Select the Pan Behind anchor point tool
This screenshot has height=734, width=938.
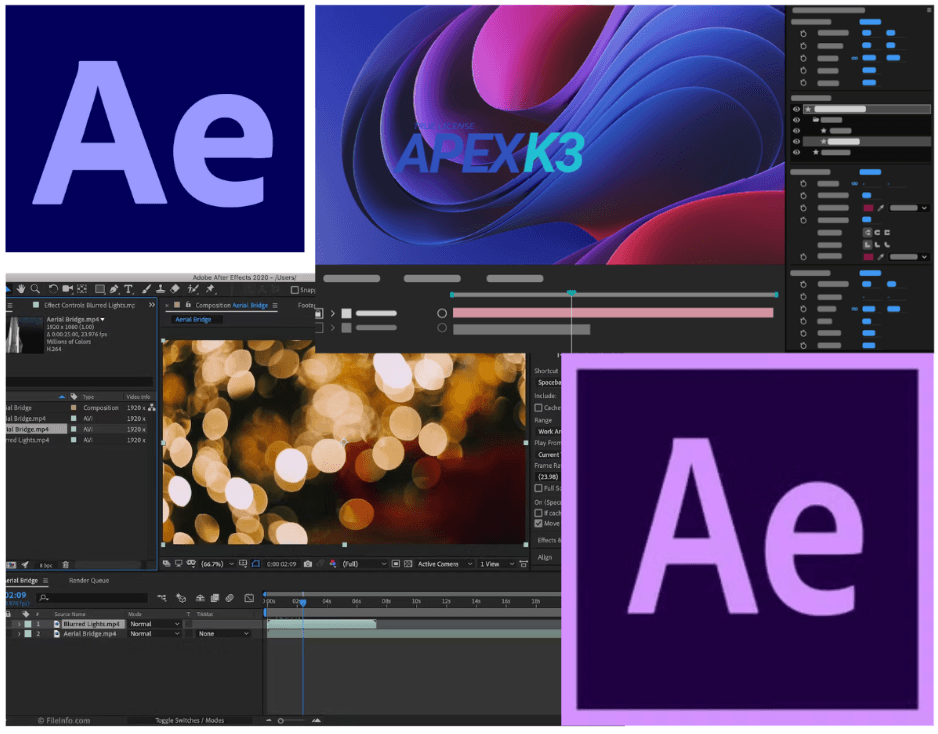[x=82, y=289]
